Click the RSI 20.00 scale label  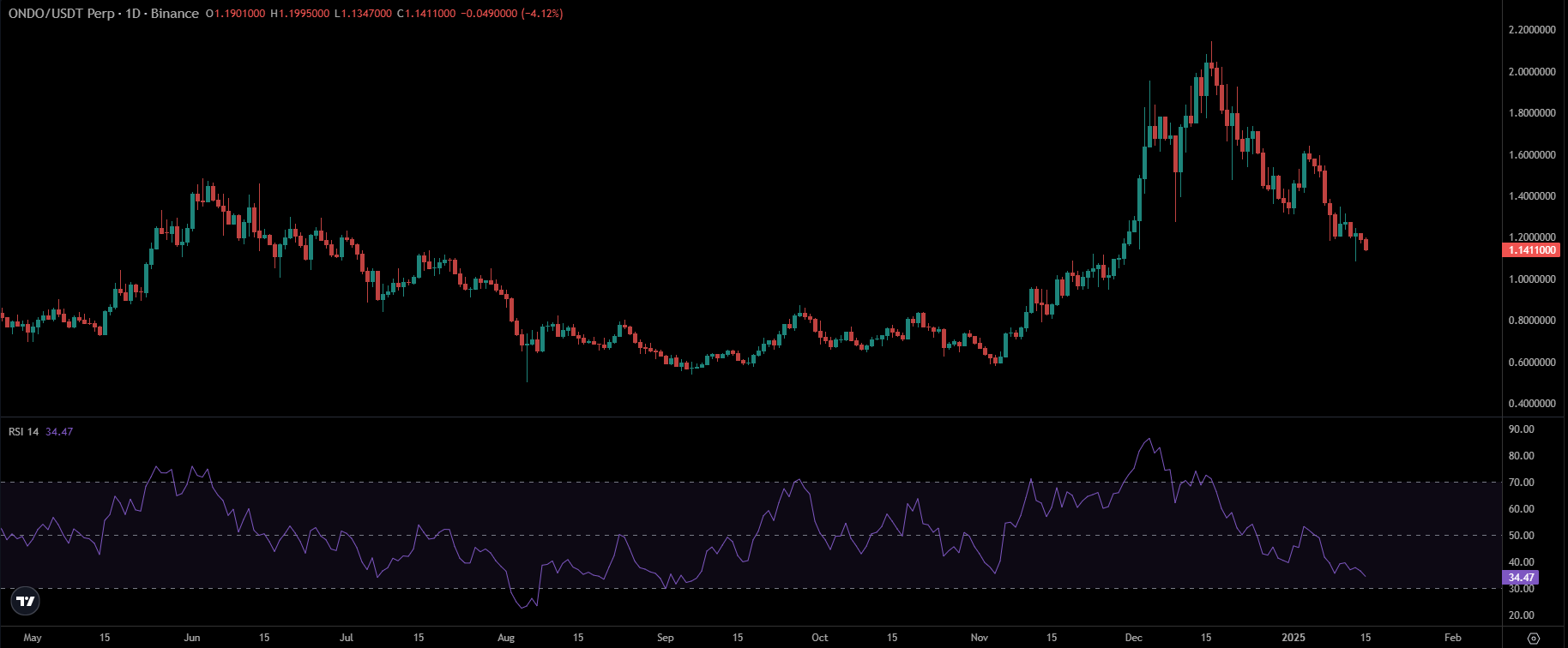(1522, 615)
